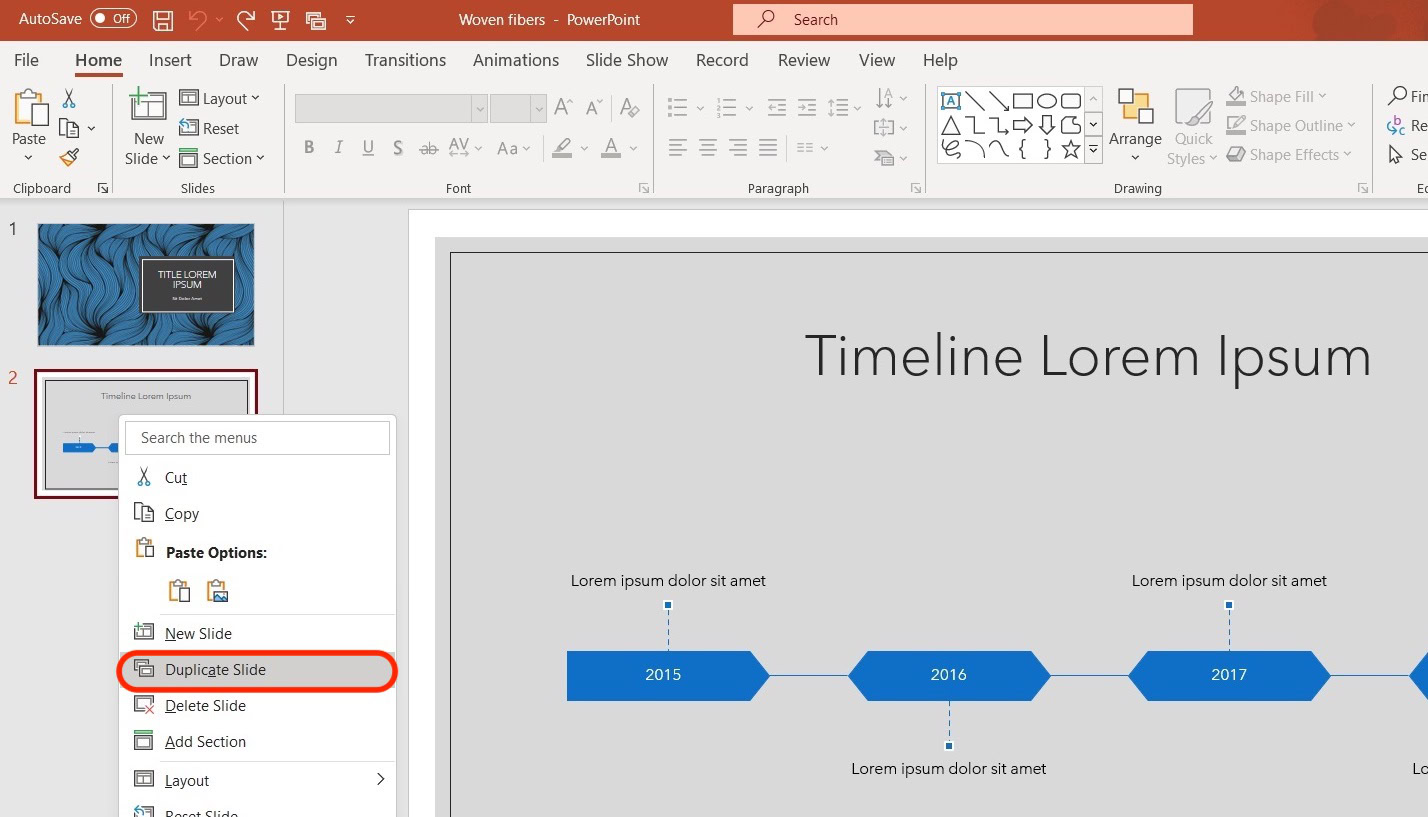This screenshot has width=1428, height=817.
Task: Click Add Section in the context menu
Action: coord(205,741)
